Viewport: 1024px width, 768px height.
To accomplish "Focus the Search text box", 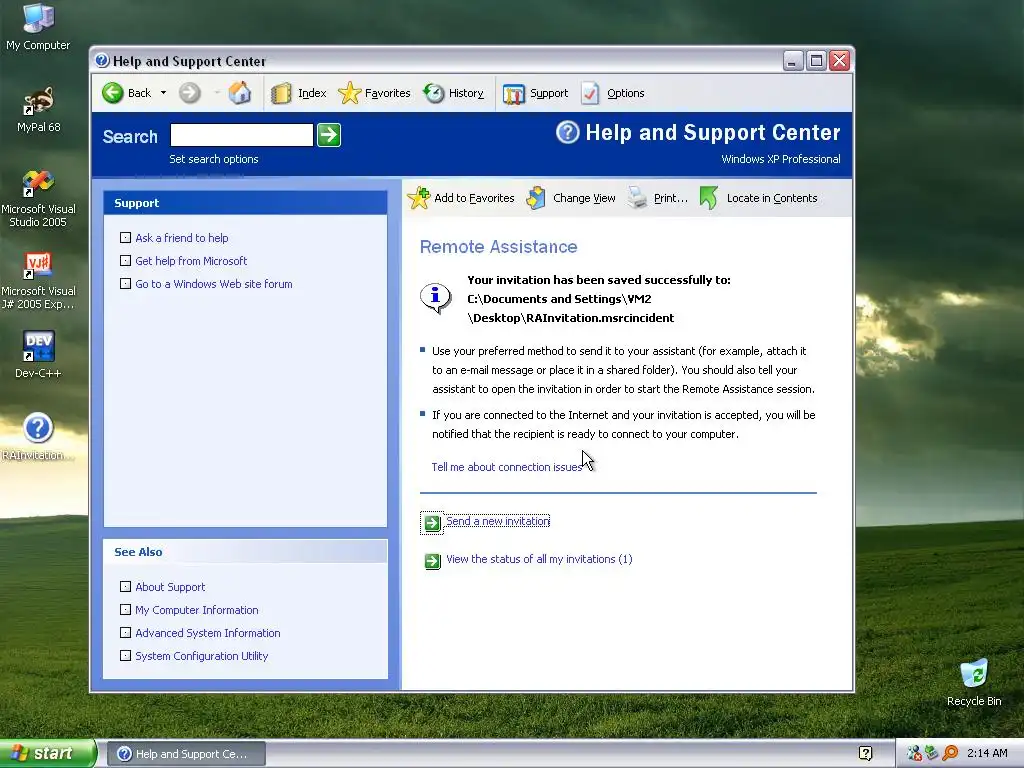I will [242, 135].
